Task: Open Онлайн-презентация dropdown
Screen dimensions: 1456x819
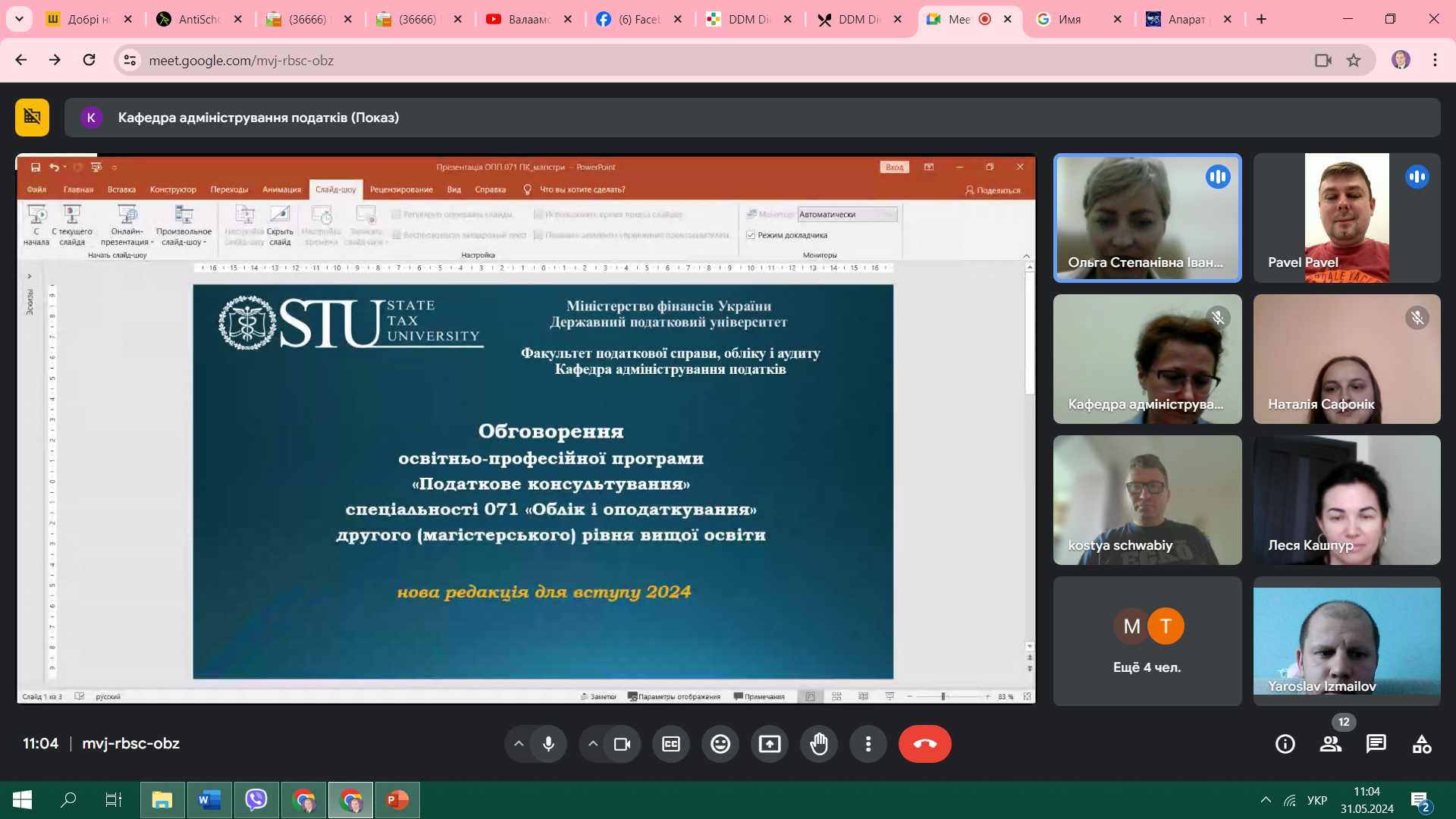Action: click(127, 225)
